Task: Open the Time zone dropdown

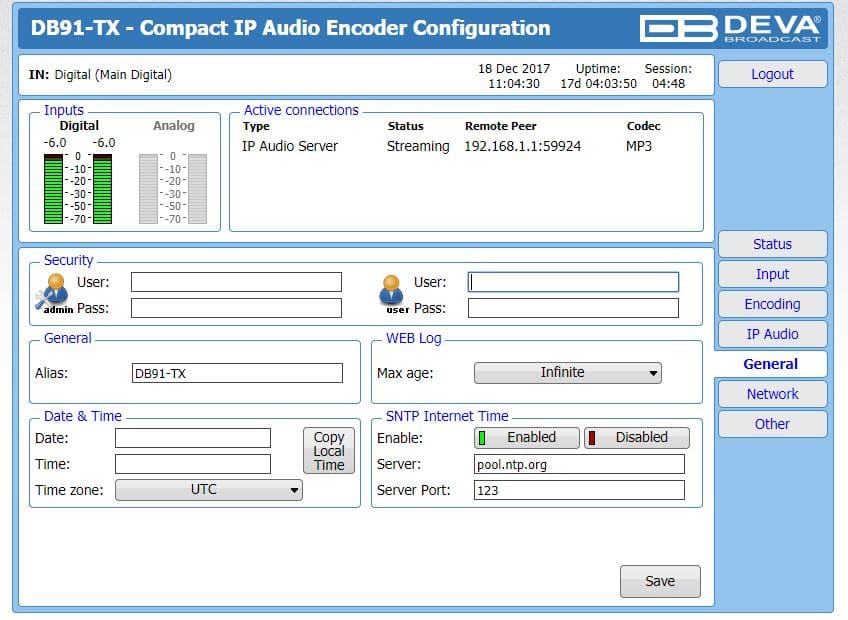Action: (209, 490)
